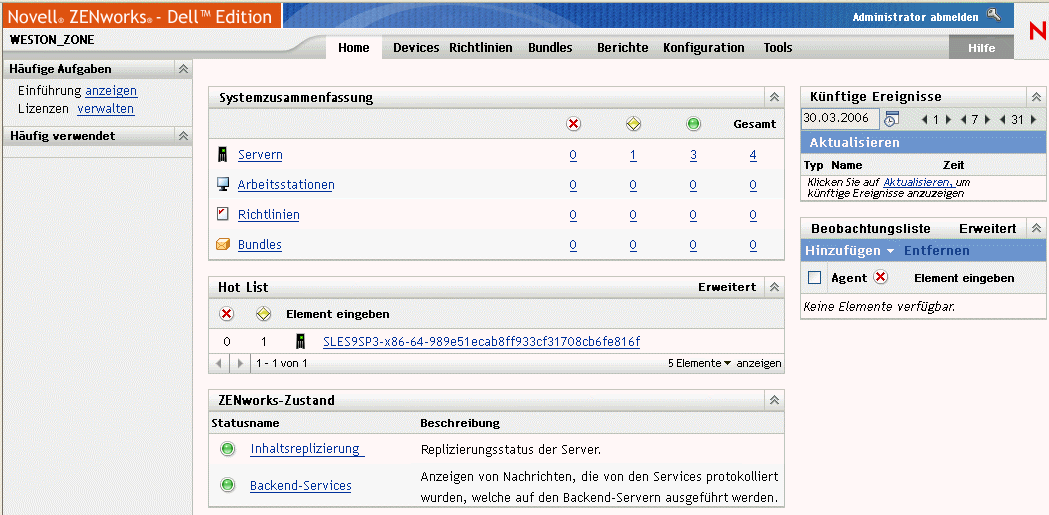Click the monitor icon beside Arbeitsstationen
Screen dimensions: 1049x515
point(223,185)
